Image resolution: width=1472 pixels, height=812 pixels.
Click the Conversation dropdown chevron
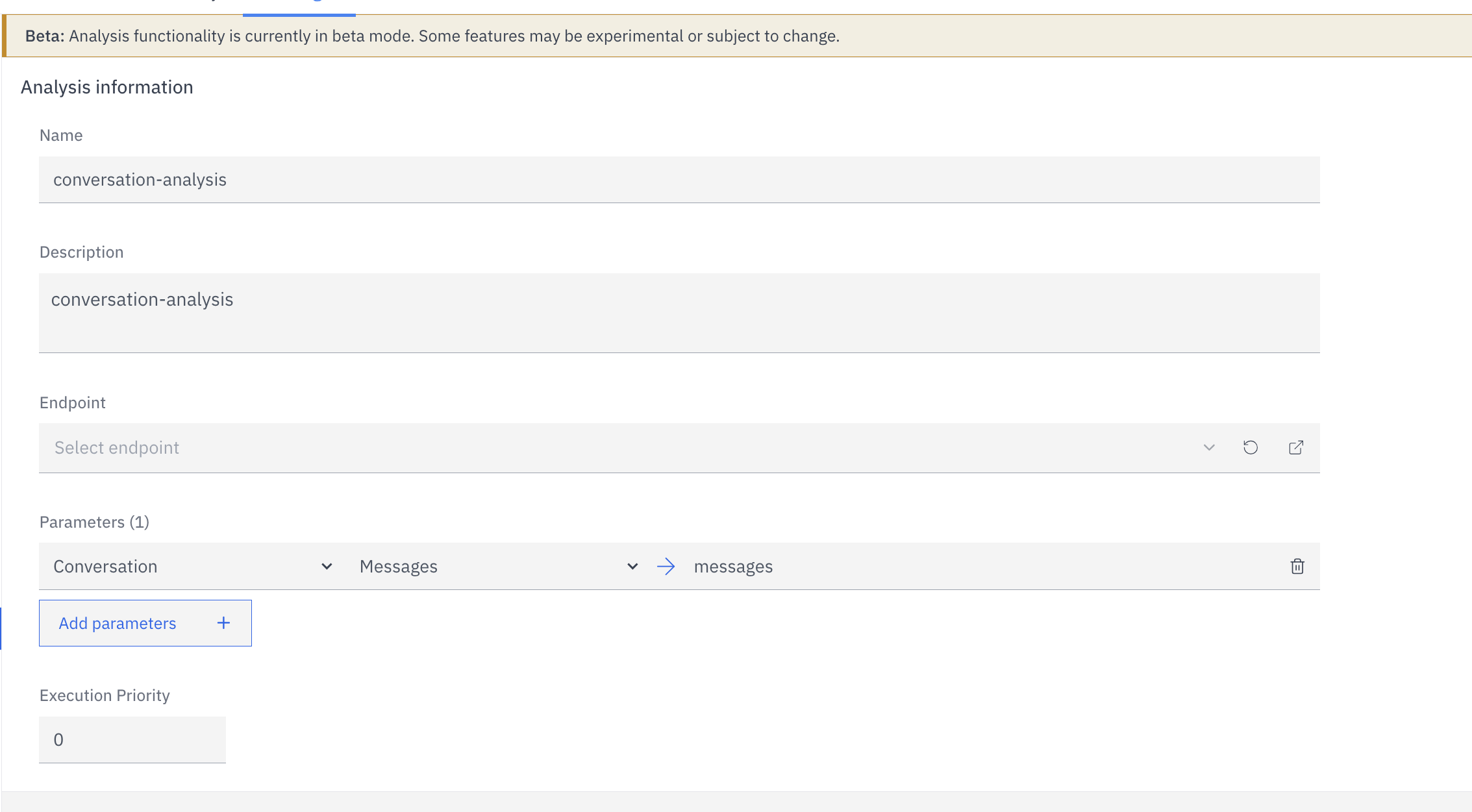coord(327,566)
